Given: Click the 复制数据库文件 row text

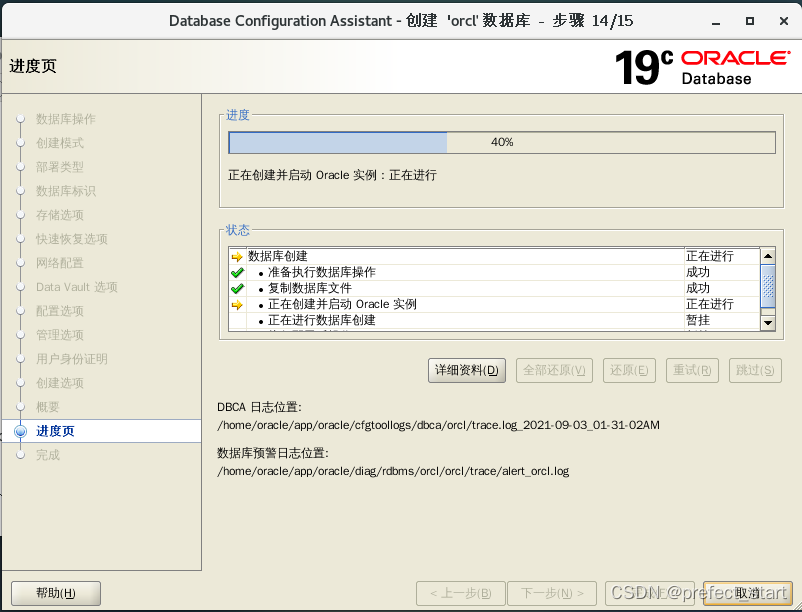Looking at the screenshot, I should [x=310, y=288].
